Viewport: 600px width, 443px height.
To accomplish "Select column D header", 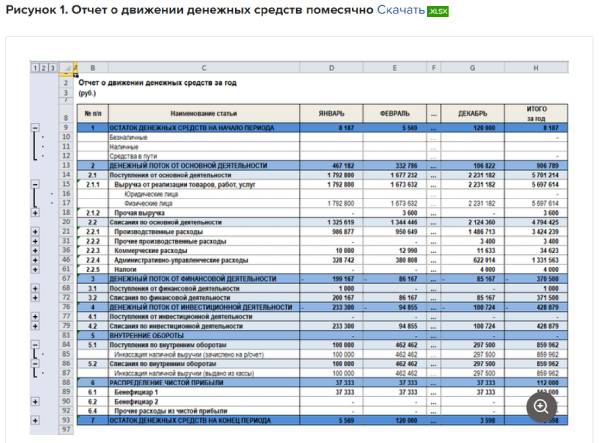I will (x=330, y=68).
